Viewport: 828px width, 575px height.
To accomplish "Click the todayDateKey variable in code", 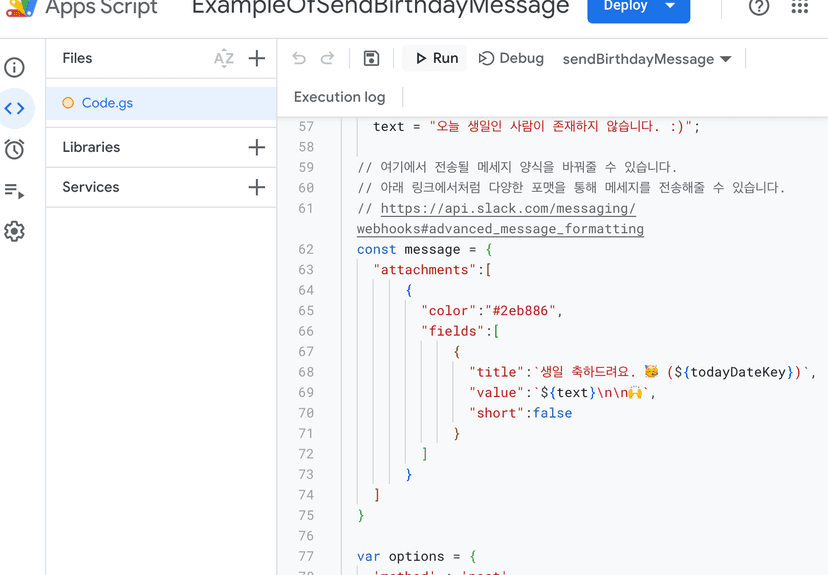I will point(738,372).
